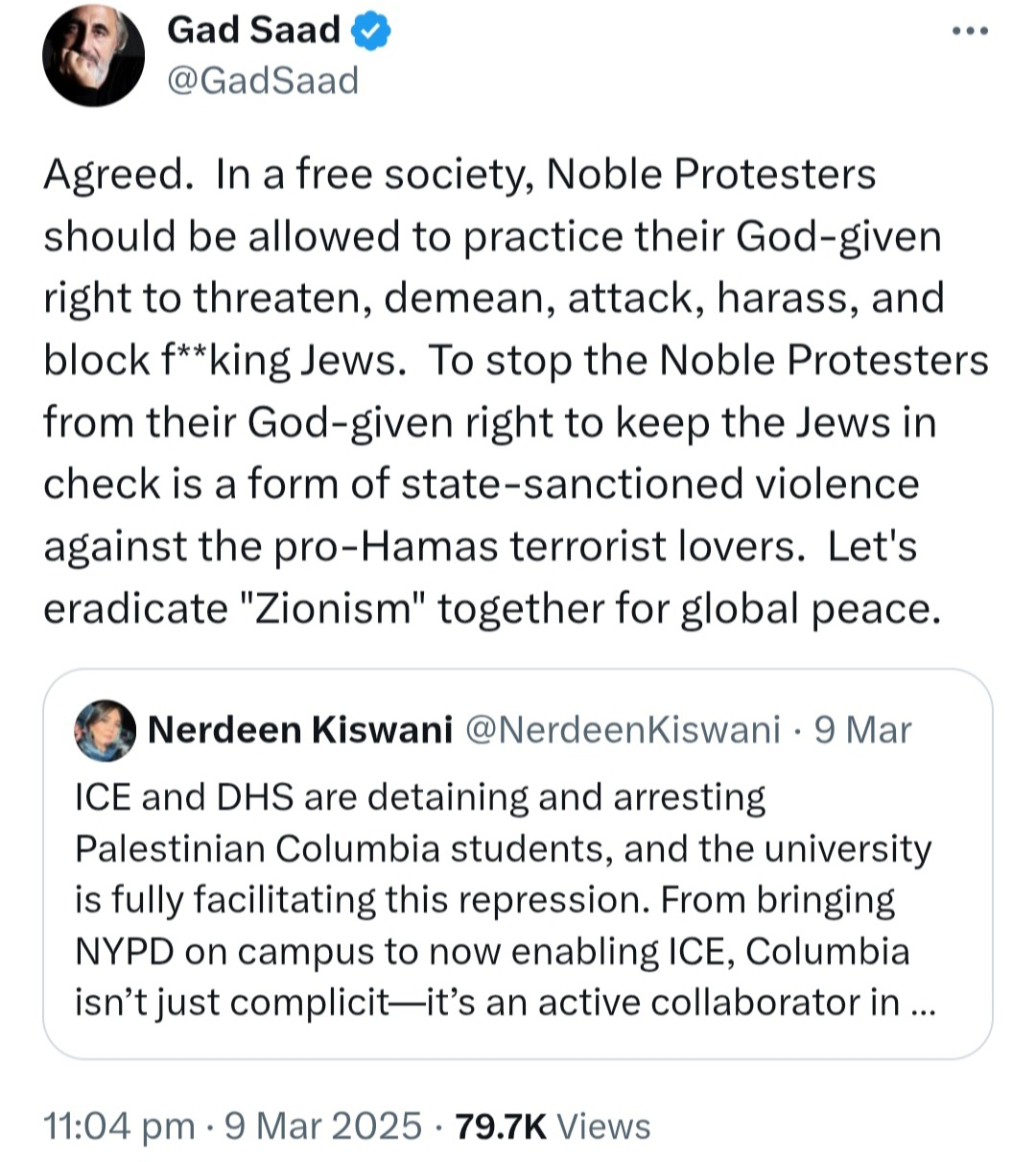Screen dimensions: 1036x1162
Task: Click the Gad Saad display name
Action: [253, 30]
